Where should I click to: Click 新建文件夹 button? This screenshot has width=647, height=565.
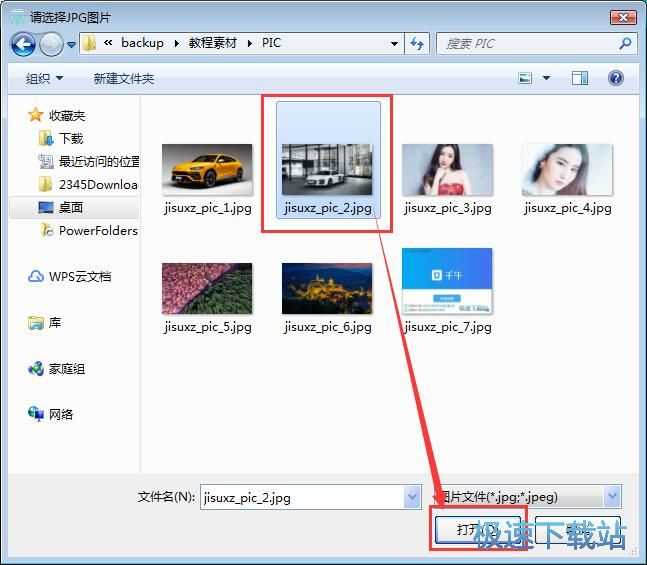point(124,78)
